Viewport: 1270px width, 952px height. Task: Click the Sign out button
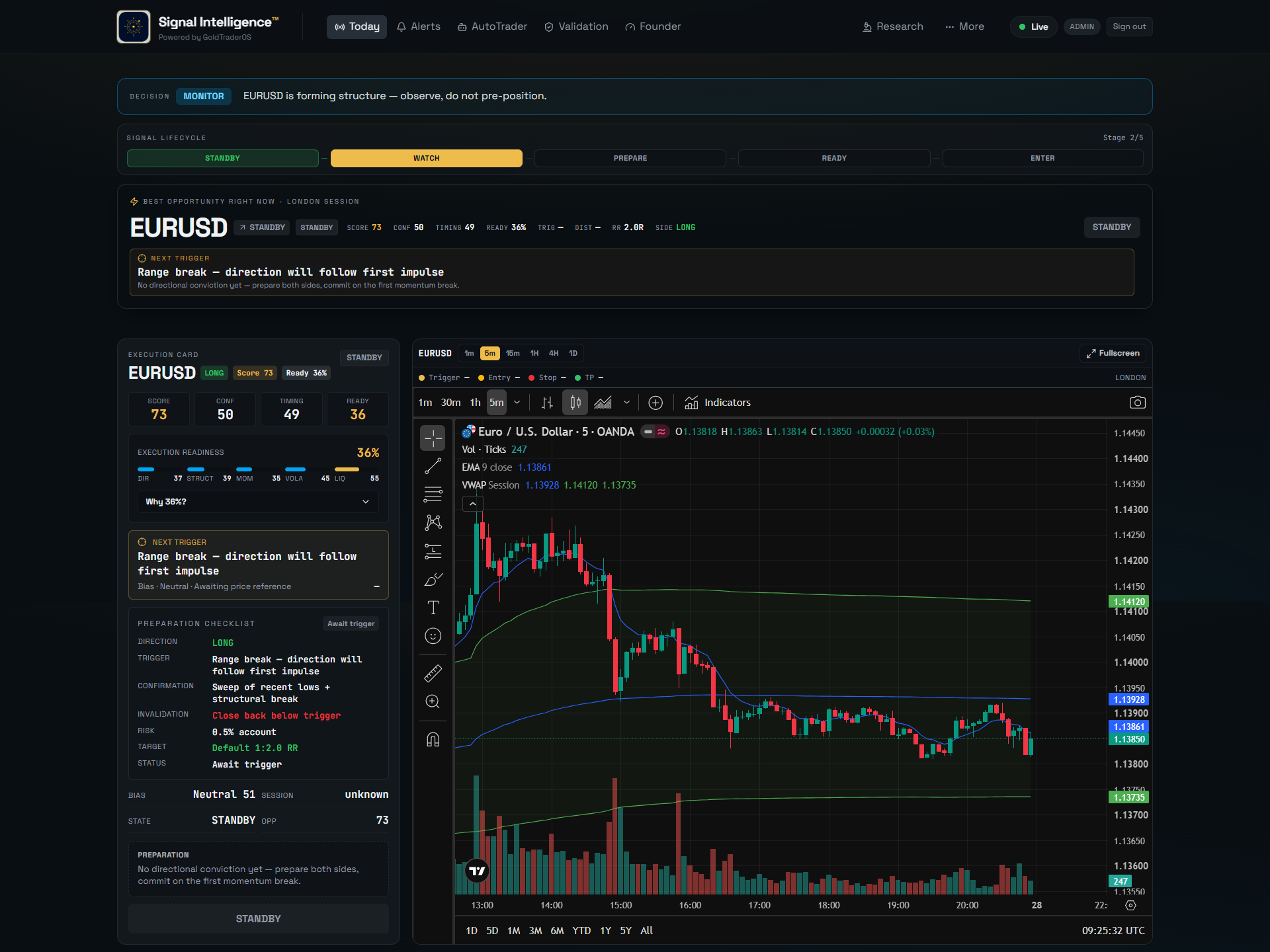(x=1129, y=27)
